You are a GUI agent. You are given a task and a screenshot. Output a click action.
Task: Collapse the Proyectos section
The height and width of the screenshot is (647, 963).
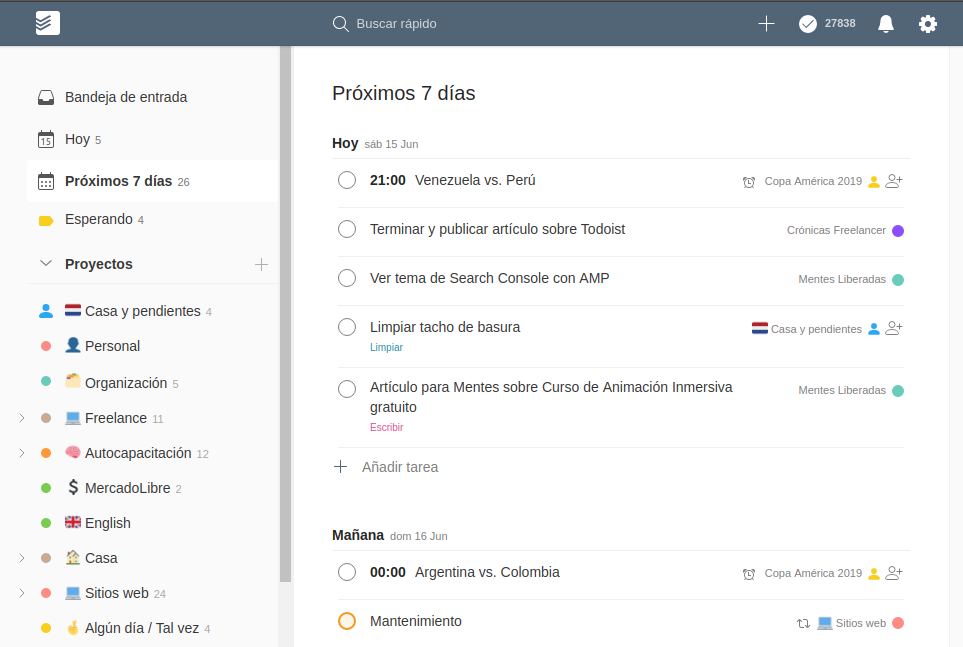(45, 264)
